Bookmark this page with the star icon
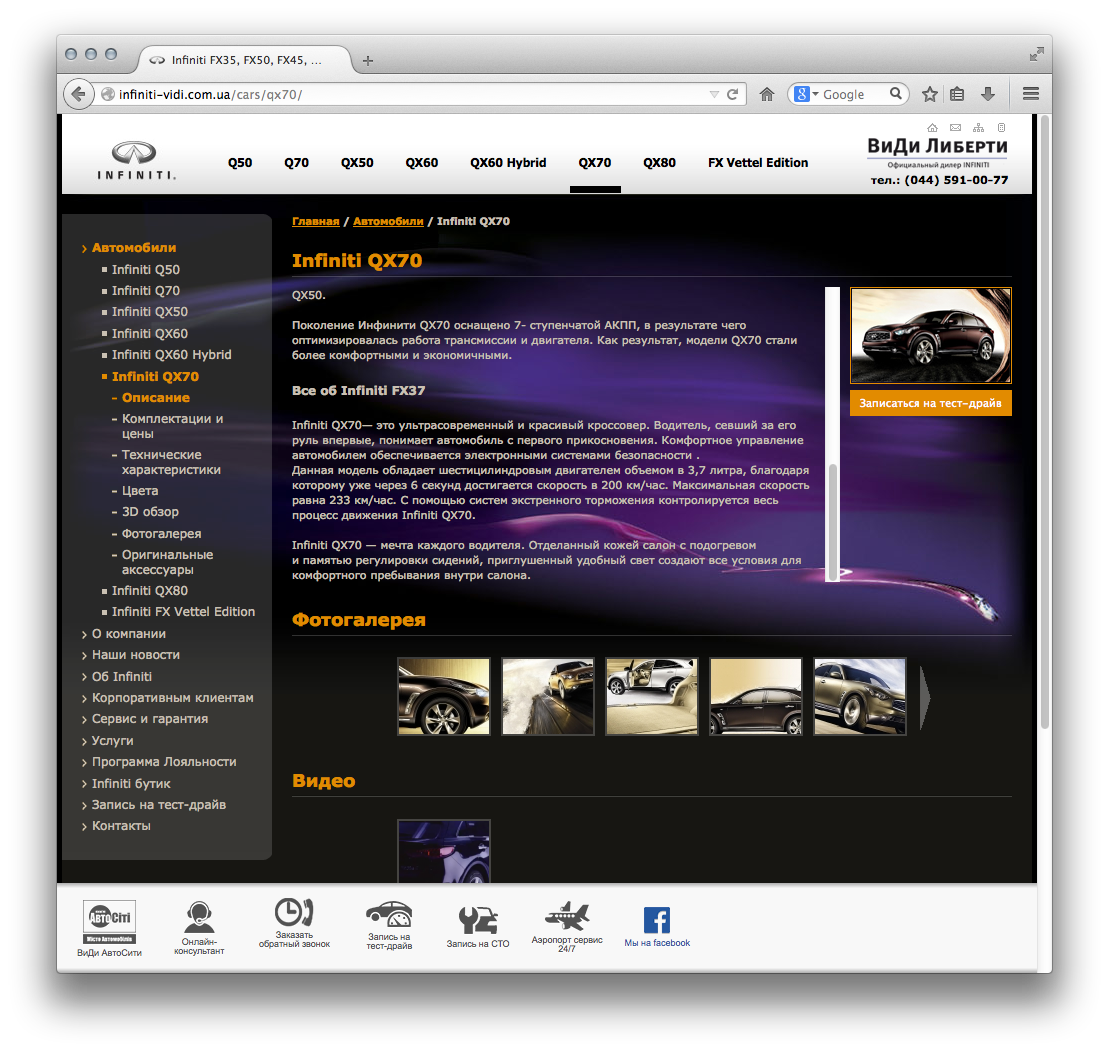Image resolution: width=1109 pixels, height=1052 pixels. coord(929,94)
